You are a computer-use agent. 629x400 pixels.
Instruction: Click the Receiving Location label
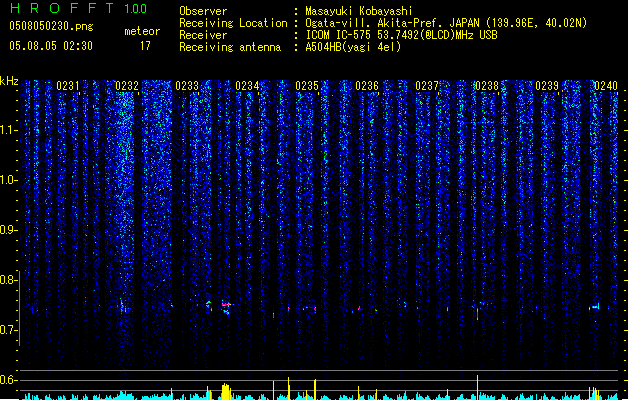click(233, 23)
